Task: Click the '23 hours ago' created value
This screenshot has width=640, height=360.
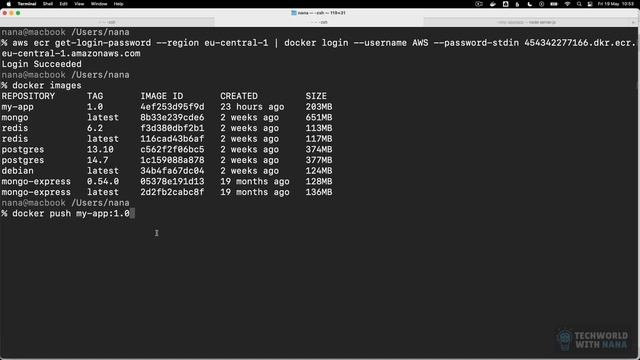Action: (x=252, y=107)
